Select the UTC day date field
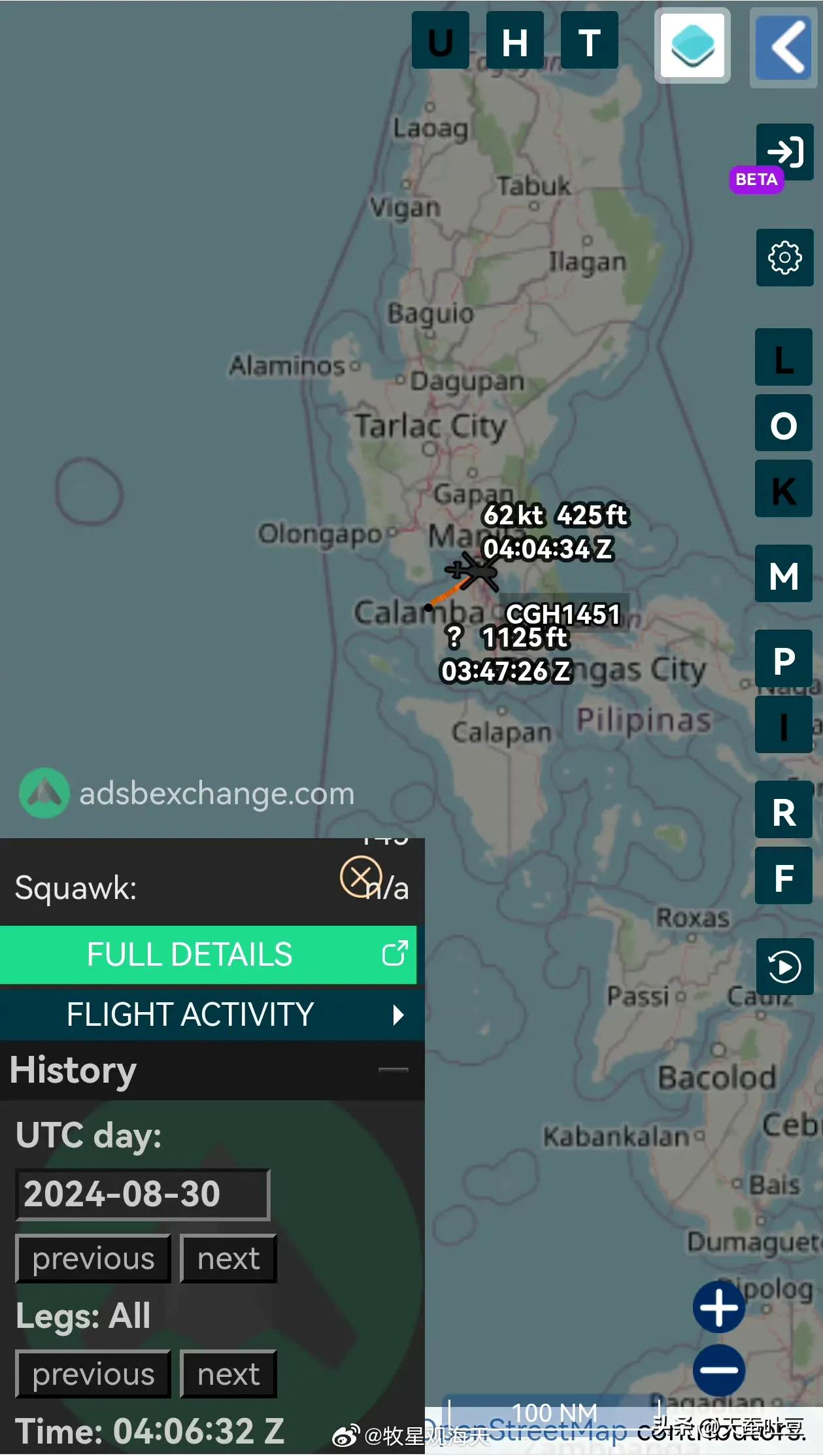This screenshot has height=1456, width=823. tap(143, 1194)
